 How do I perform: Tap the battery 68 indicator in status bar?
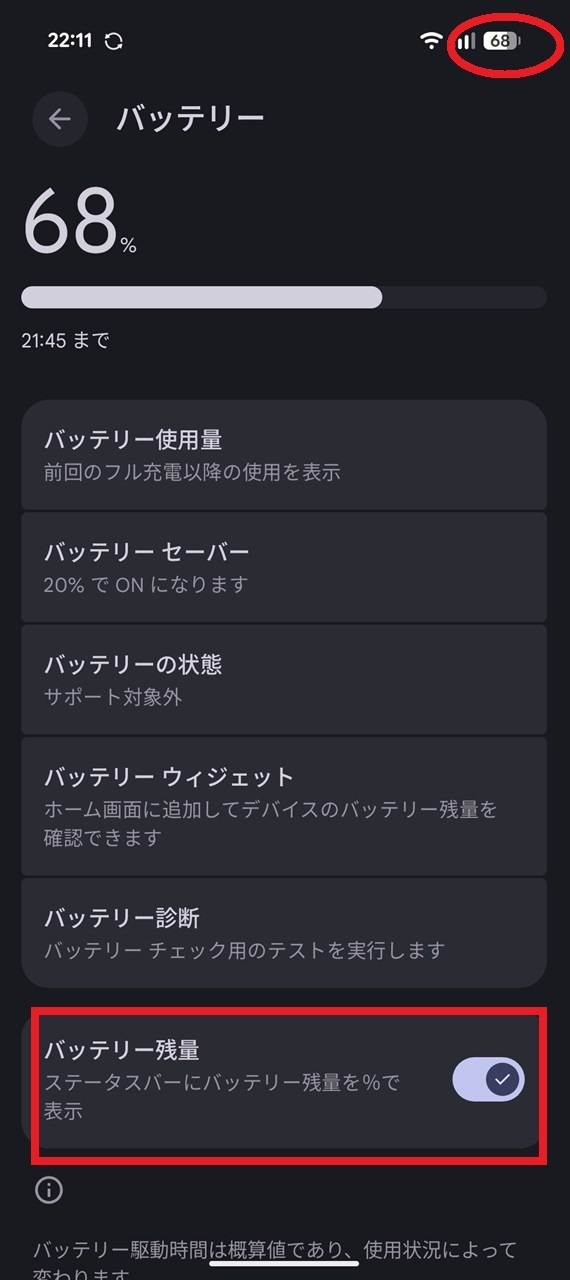pyautogui.click(x=502, y=41)
